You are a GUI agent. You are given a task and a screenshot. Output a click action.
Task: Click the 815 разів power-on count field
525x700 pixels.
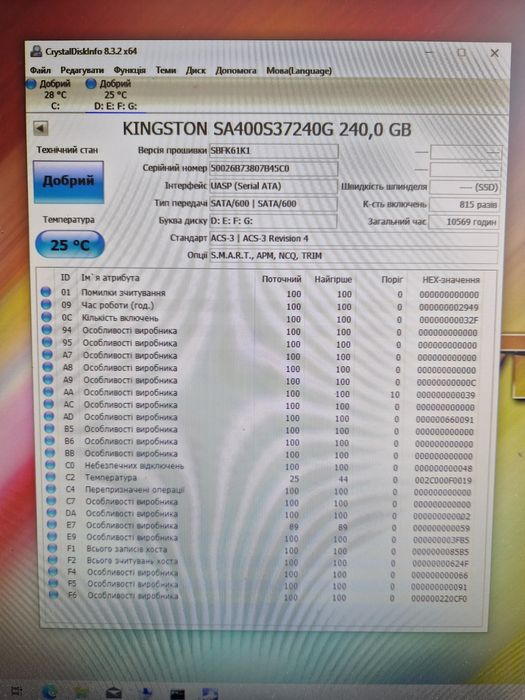coord(464,204)
